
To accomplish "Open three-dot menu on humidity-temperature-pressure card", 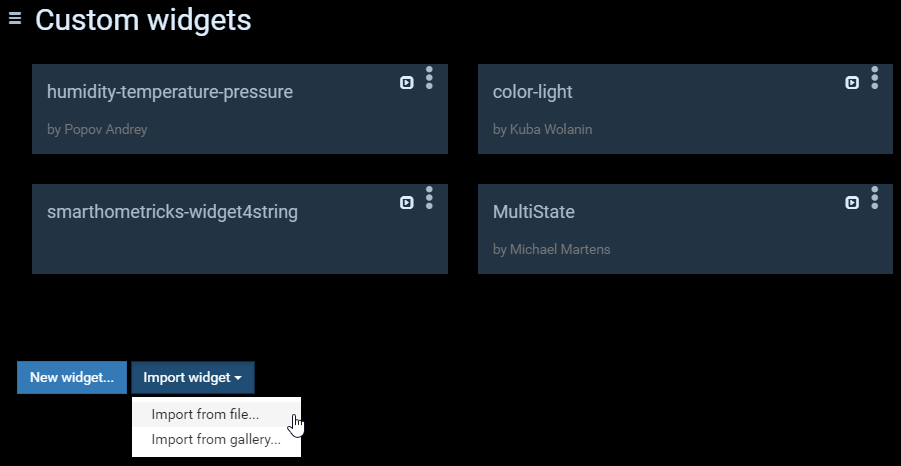I will [429, 78].
